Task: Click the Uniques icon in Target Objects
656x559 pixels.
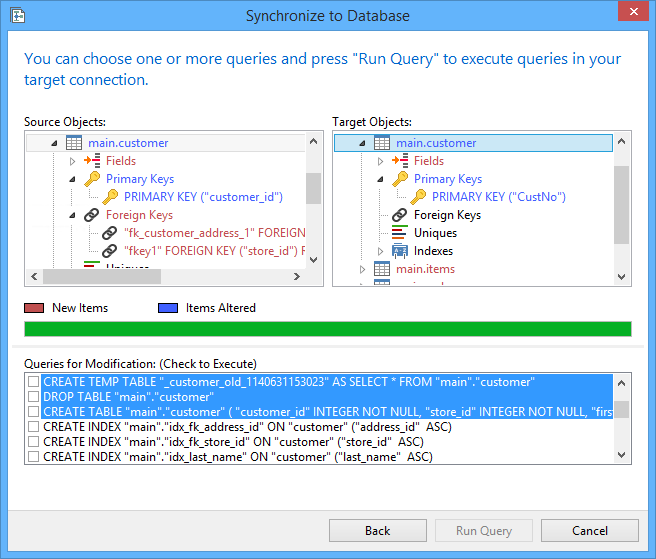Action: point(400,233)
